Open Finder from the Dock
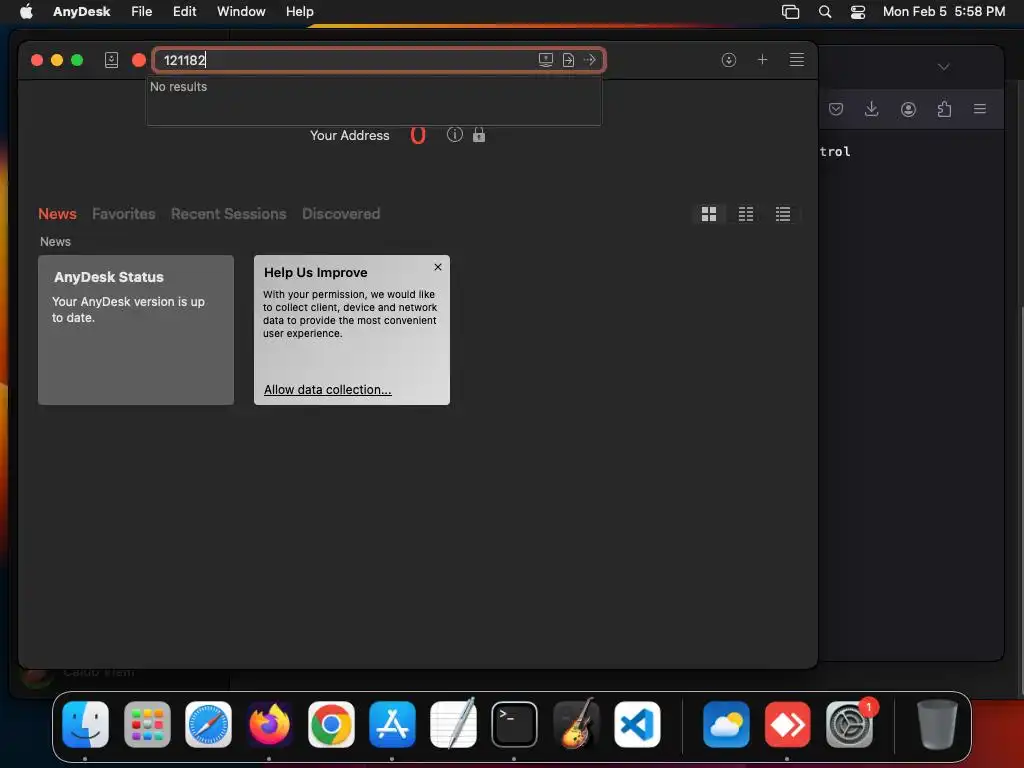 [x=86, y=724]
